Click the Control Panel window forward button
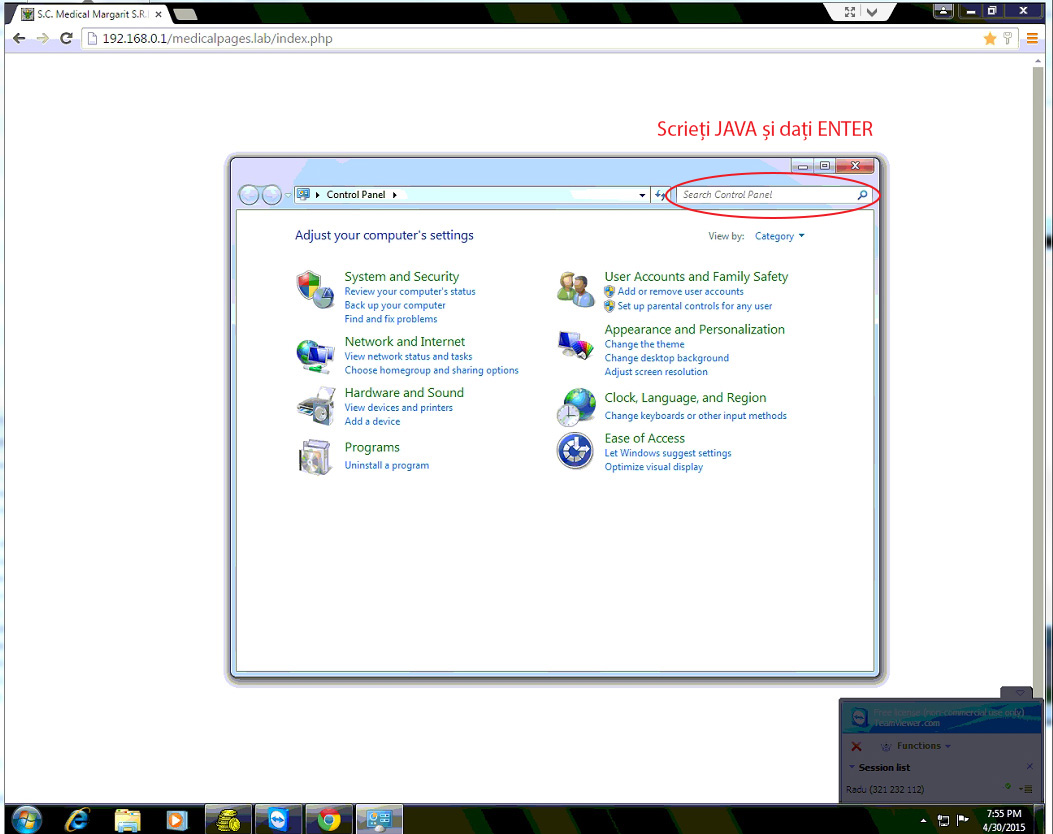This screenshot has width=1053, height=834. (x=271, y=195)
